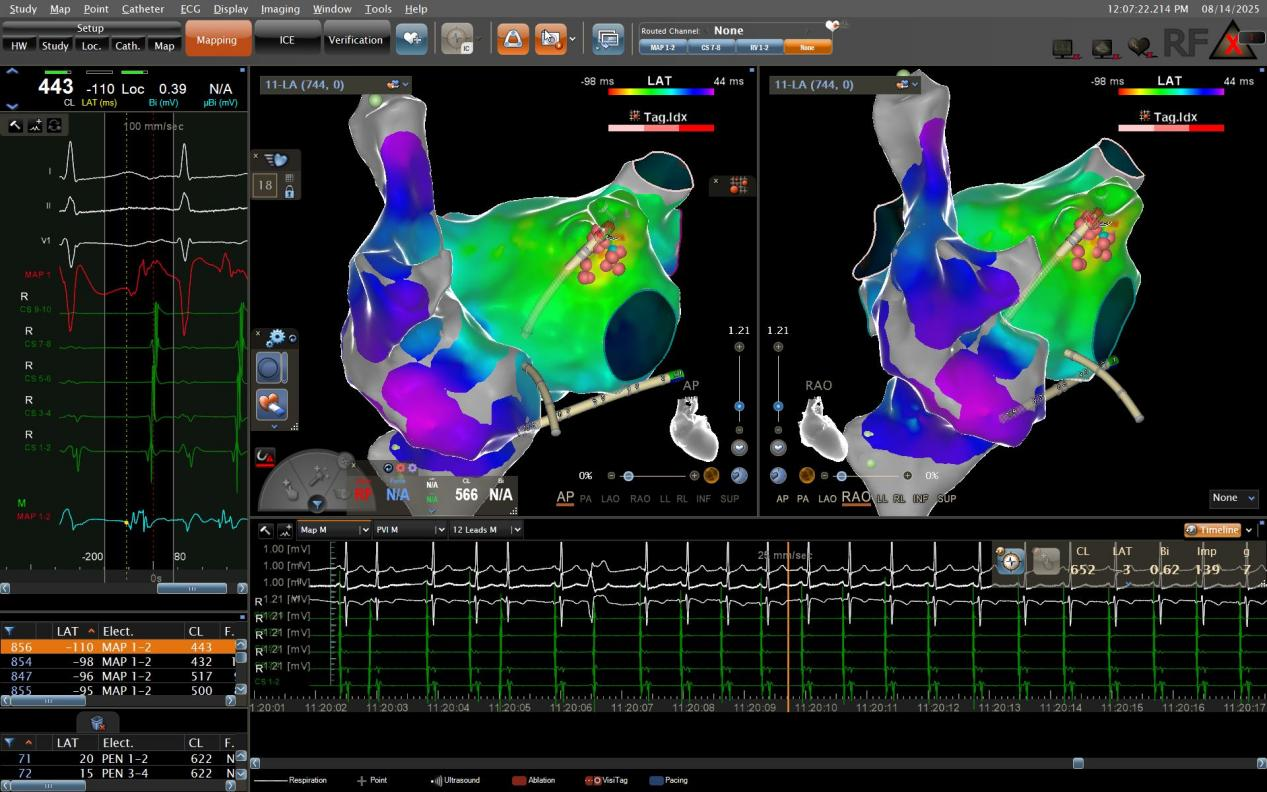Click the heart-plus icon in the toolbar
The image size is (1267, 792).
point(411,39)
